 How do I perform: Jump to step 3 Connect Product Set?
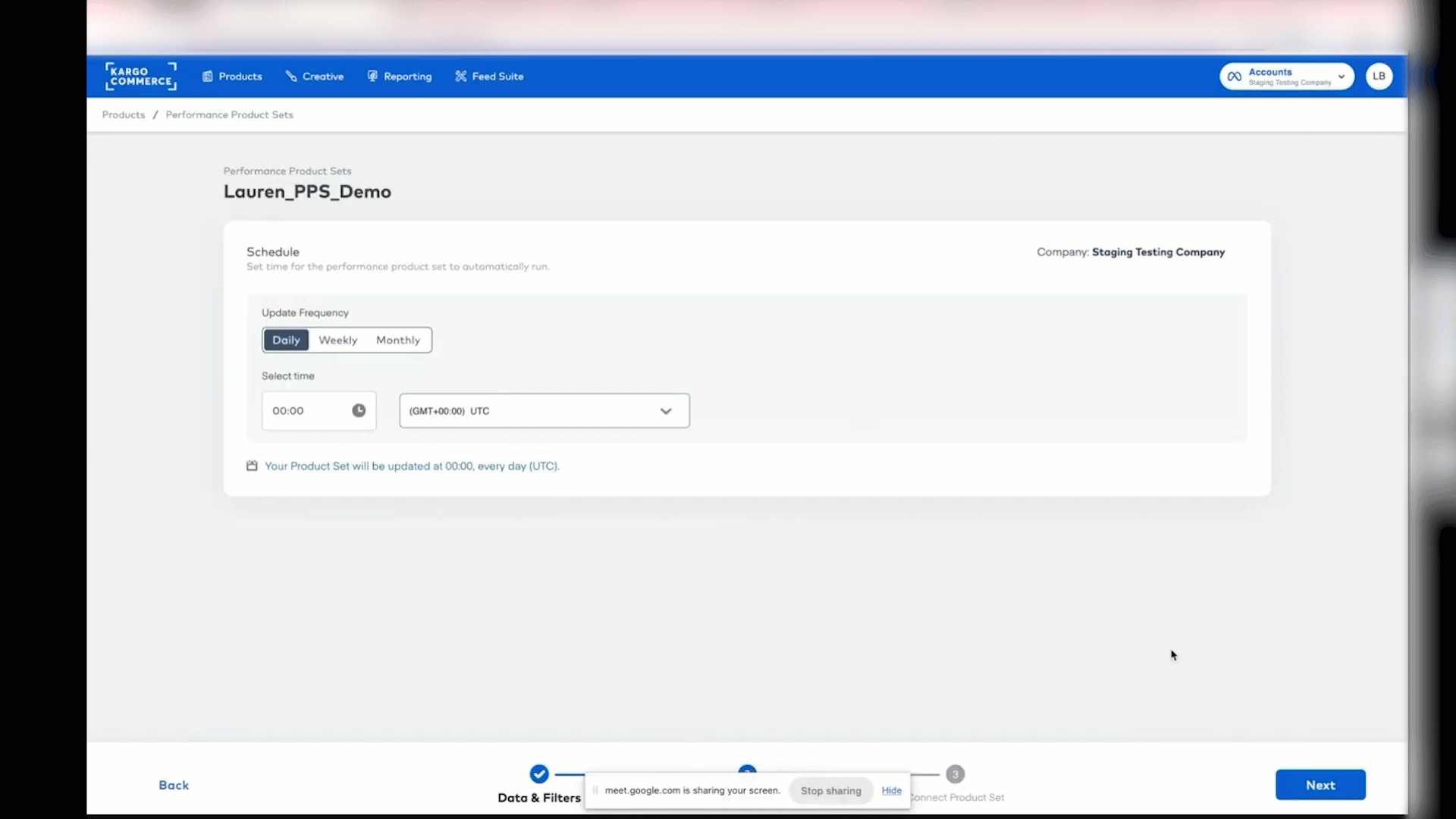955,773
